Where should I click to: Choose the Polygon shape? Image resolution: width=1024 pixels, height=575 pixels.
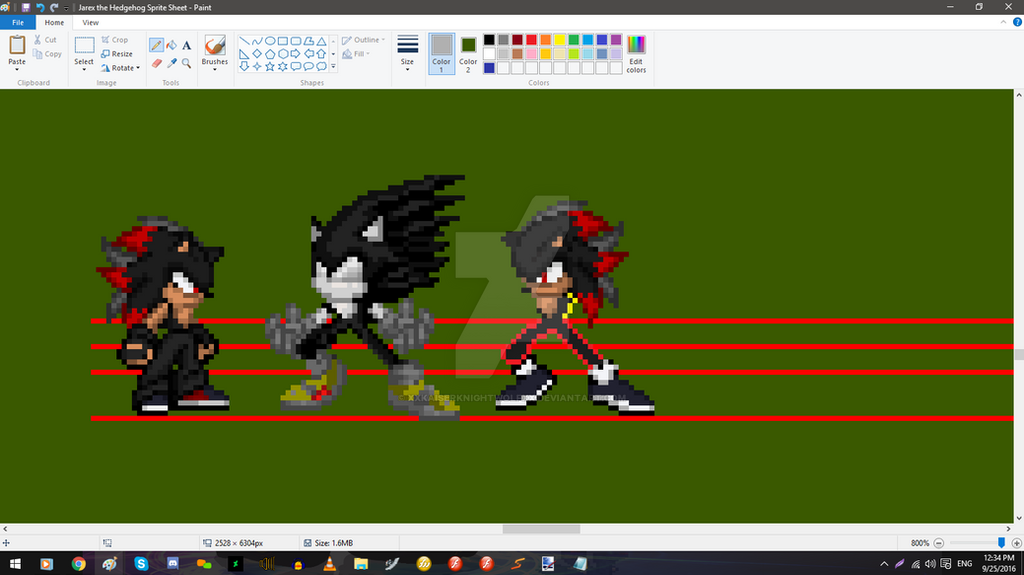coord(308,41)
